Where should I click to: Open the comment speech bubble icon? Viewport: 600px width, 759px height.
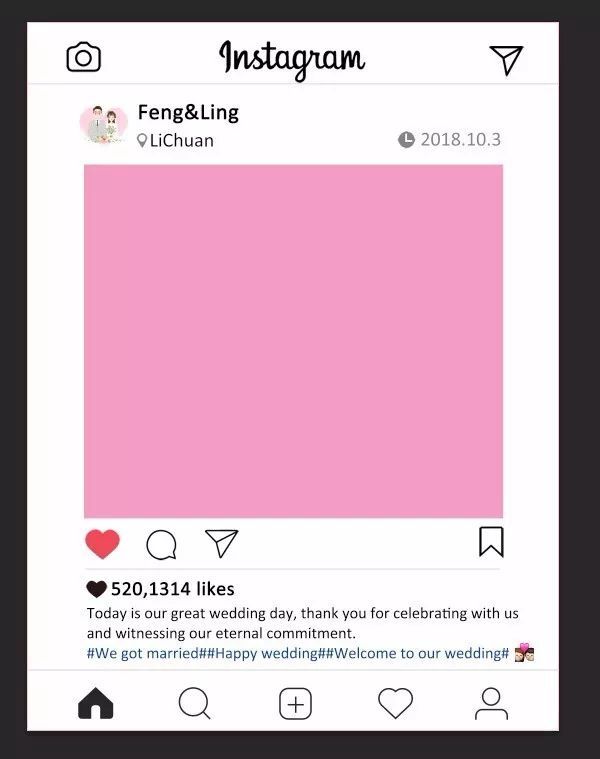161,545
